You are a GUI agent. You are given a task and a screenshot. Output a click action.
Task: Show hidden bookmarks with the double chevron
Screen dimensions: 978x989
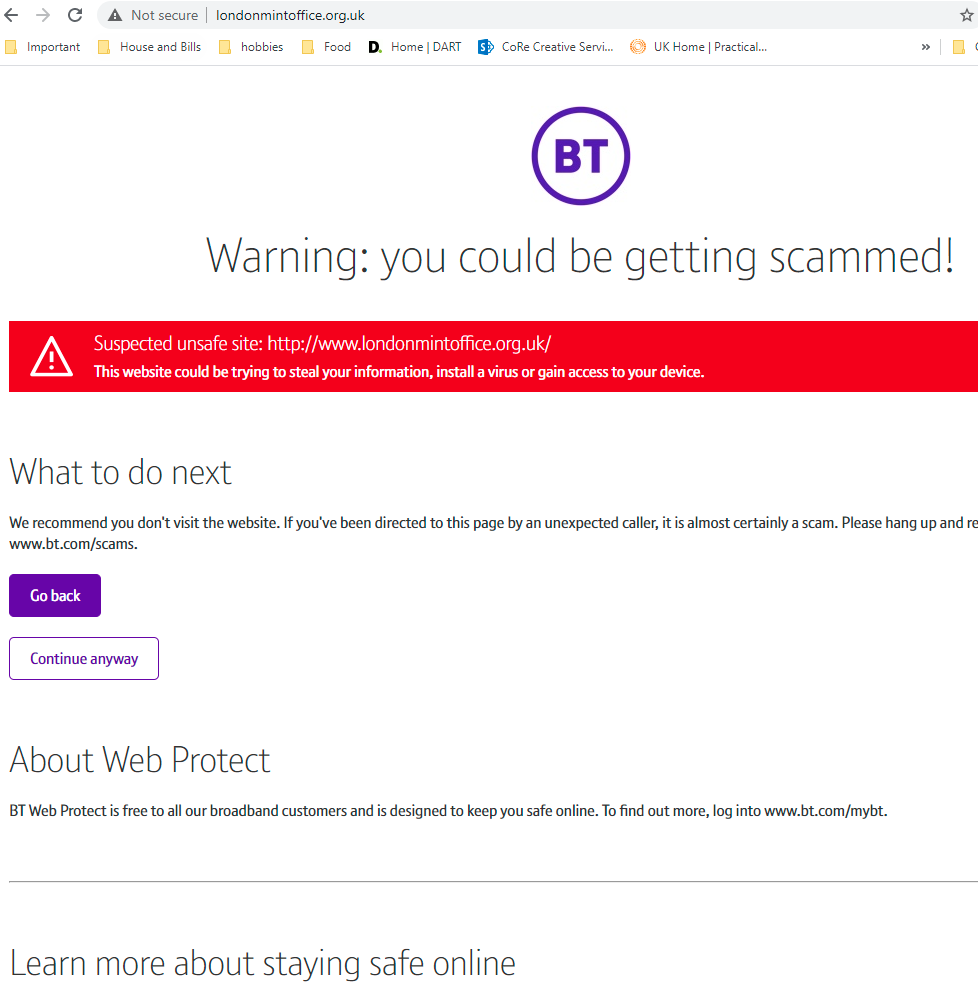(x=925, y=47)
